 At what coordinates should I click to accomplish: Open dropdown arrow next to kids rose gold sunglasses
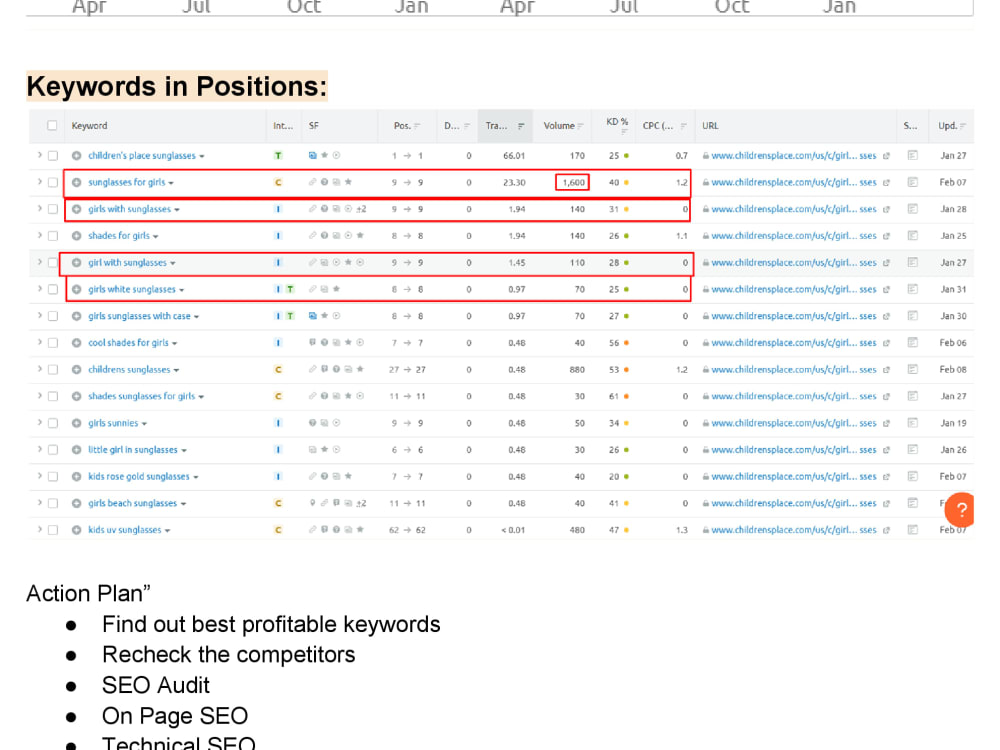[196, 478]
